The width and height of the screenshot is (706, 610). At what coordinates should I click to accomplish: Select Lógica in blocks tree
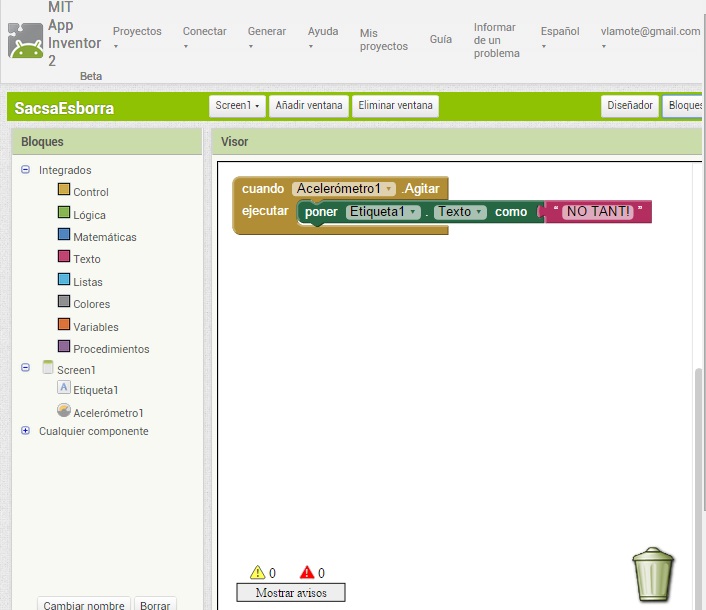click(90, 215)
